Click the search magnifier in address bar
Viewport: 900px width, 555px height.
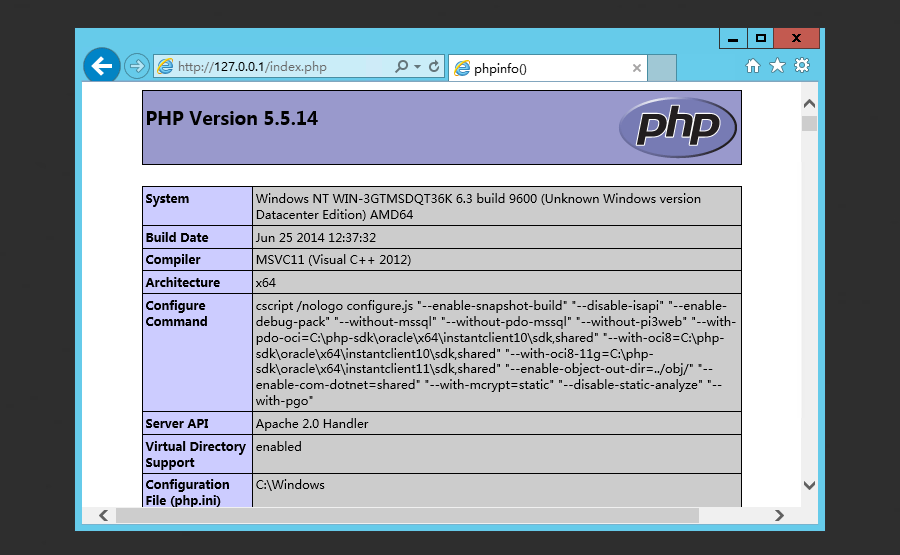tap(402, 67)
